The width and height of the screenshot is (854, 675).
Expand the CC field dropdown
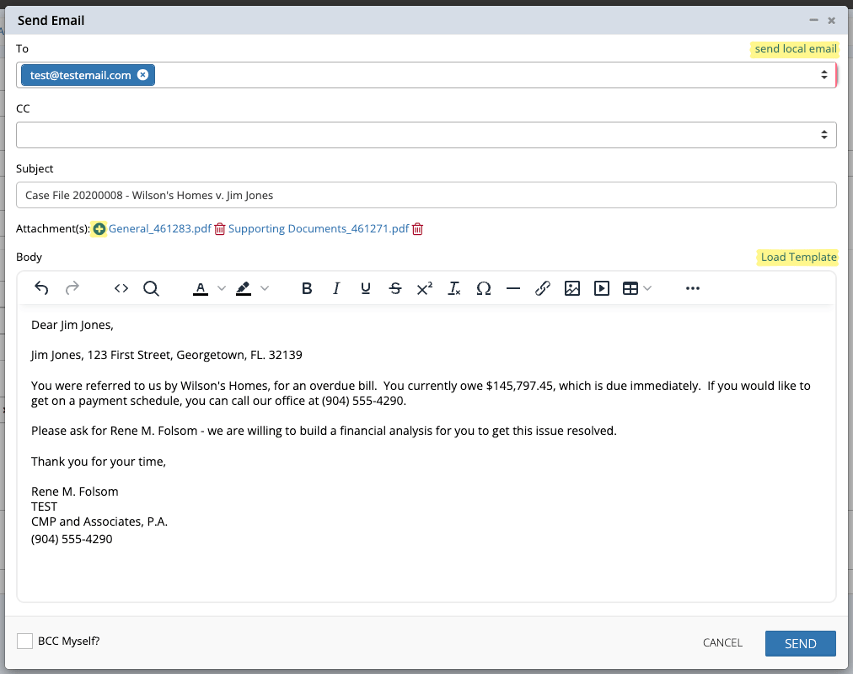pyautogui.click(x=824, y=135)
